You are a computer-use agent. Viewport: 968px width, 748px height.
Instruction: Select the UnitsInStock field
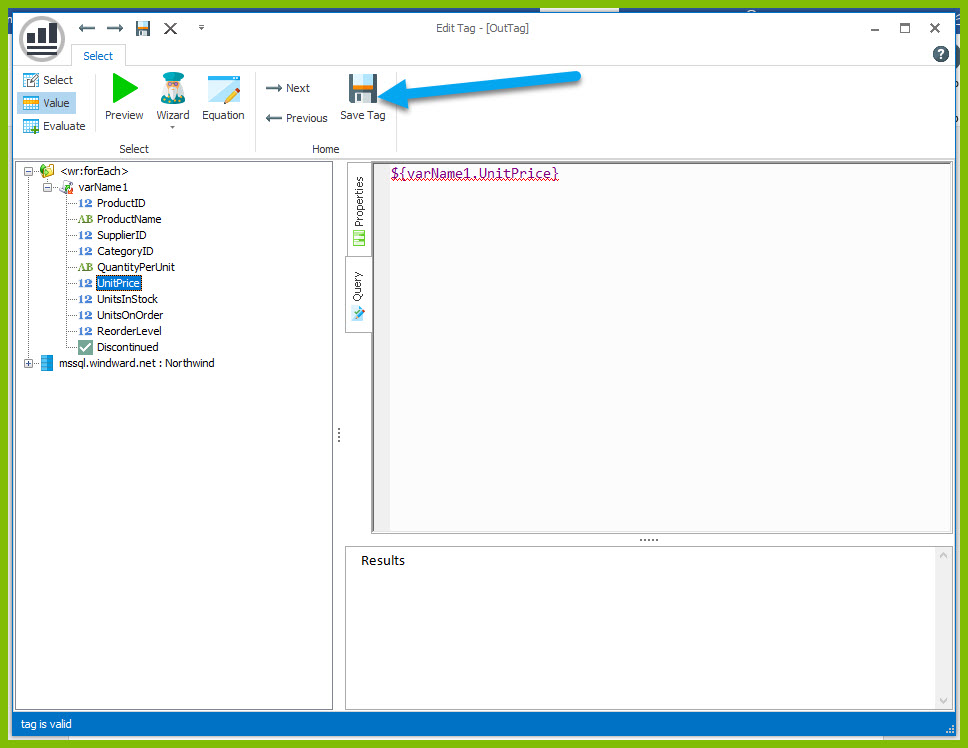pos(127,299)
